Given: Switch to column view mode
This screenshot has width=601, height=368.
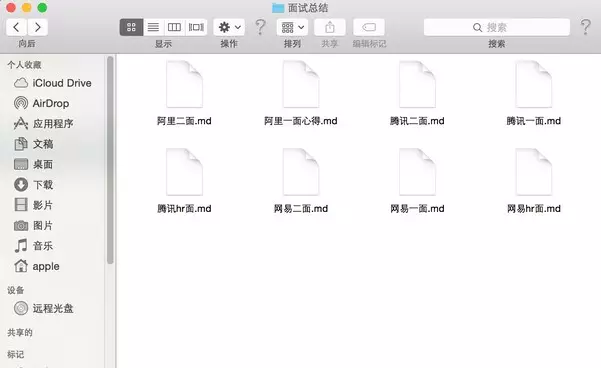Looking at the screenshot, I should [x=174, y=27].
